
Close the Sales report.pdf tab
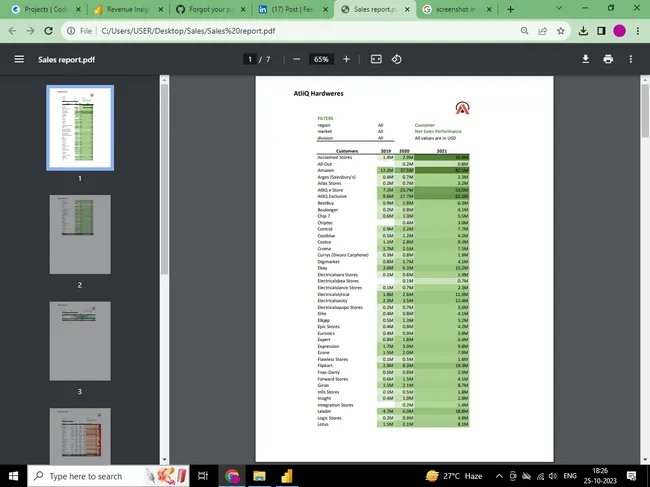(x=407, y=9)
